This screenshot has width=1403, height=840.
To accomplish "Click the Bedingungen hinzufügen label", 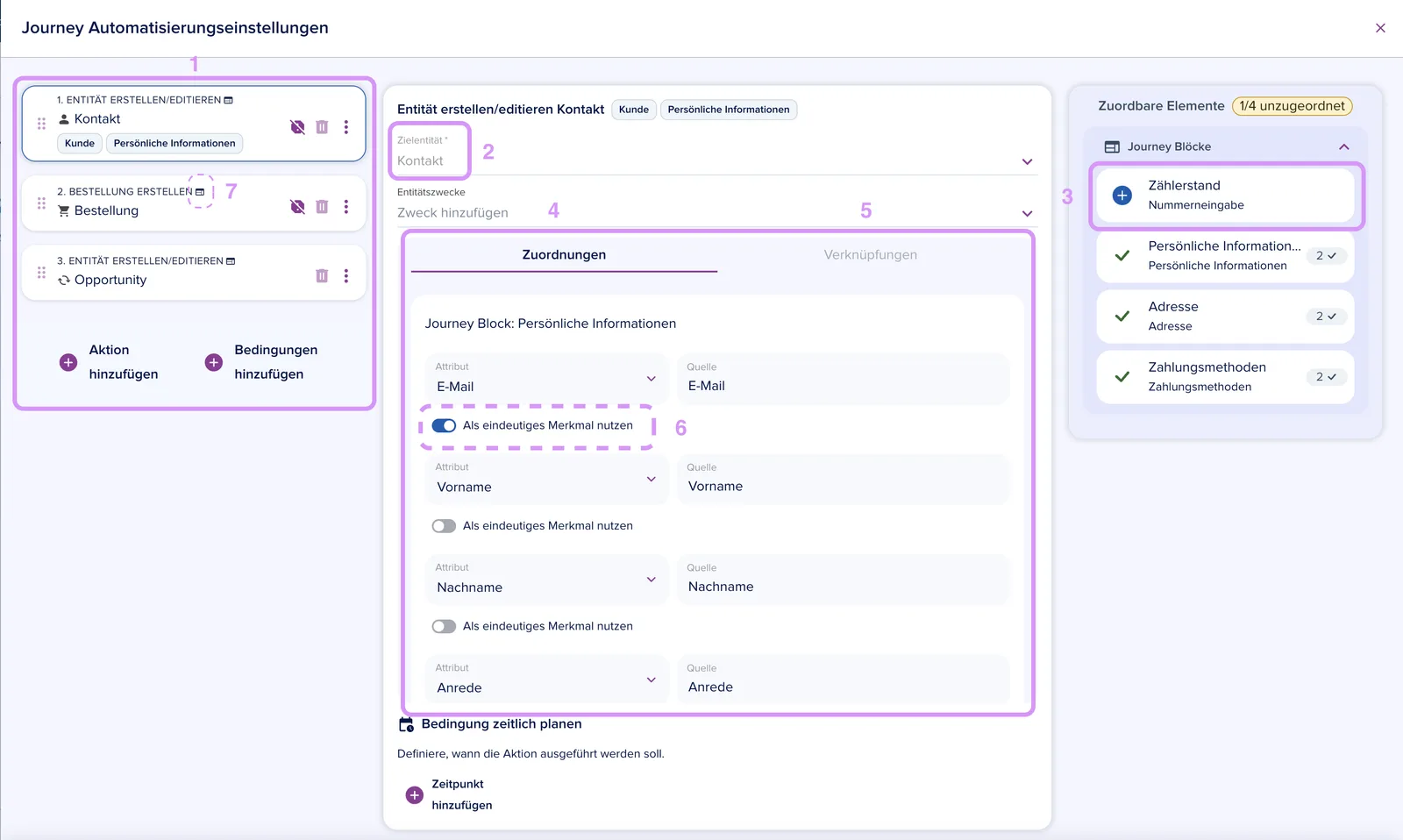I will pos(276,362).
